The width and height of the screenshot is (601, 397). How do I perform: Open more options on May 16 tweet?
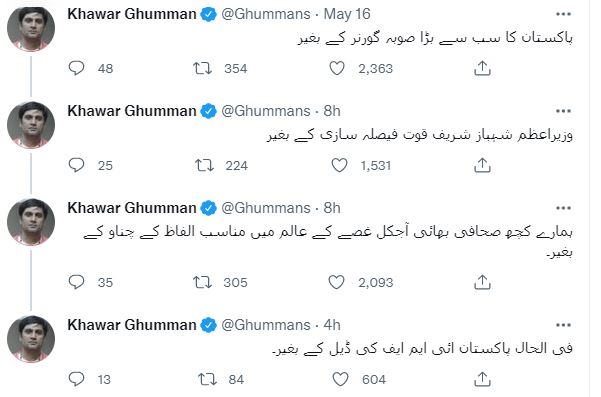point(563,14)
